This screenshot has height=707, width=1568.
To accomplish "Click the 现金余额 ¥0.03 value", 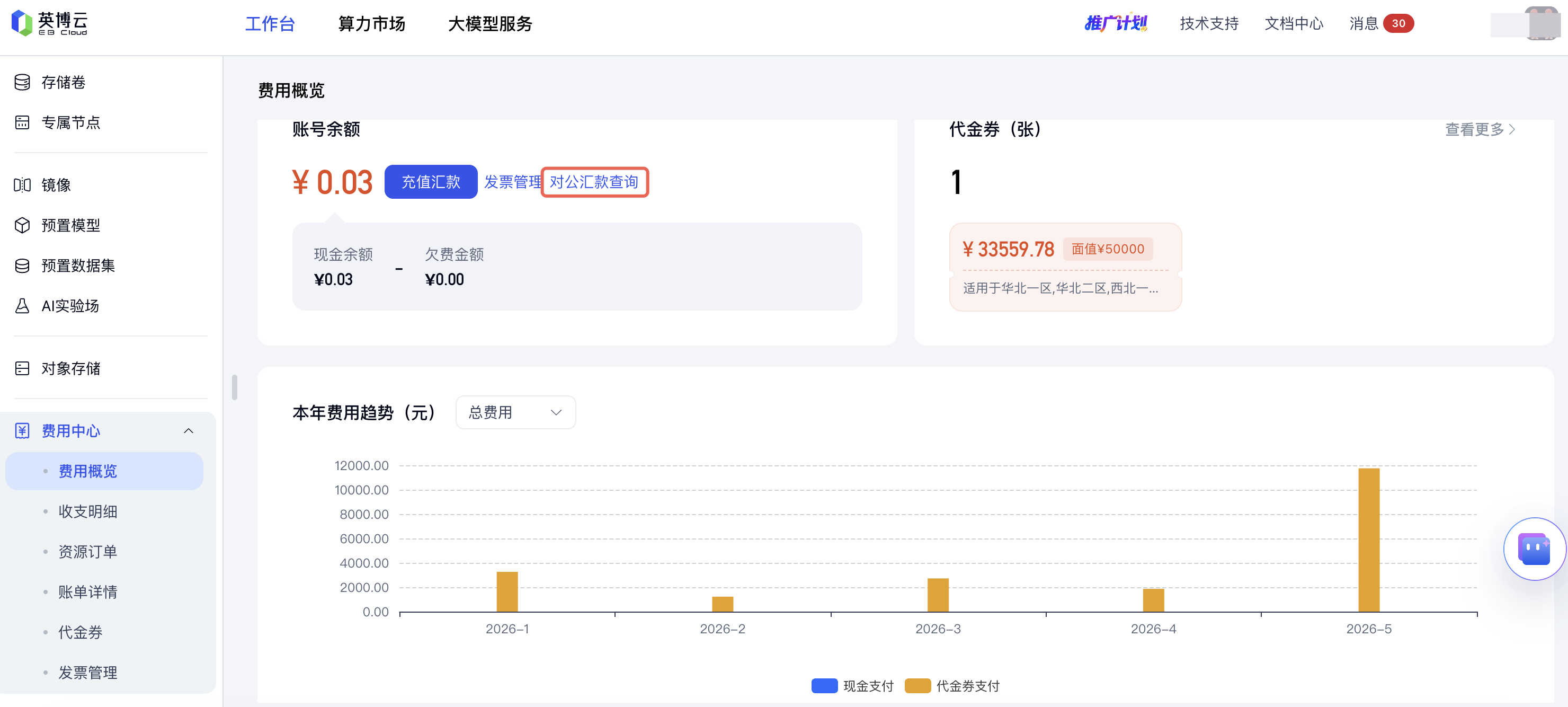I will [334, 279].
